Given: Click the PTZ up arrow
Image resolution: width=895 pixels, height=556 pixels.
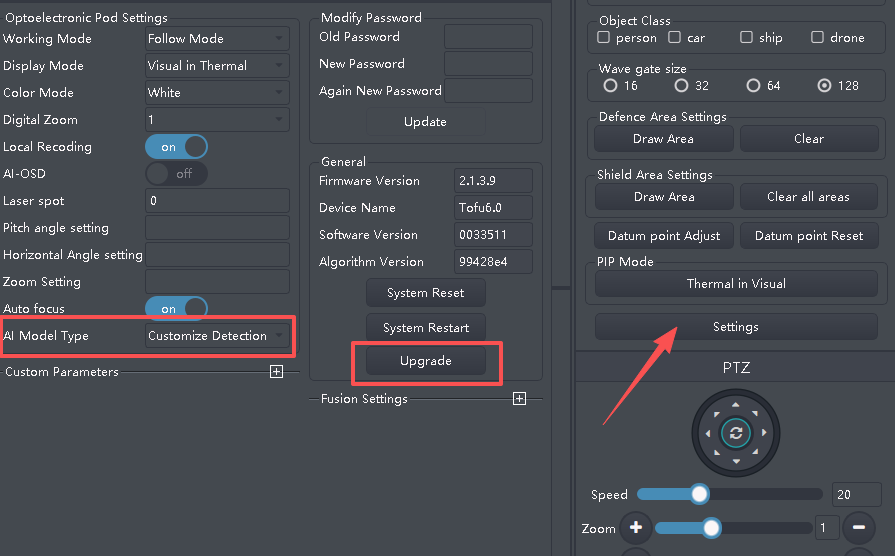Looking at the screenshot, I should click(x=736, y=405).
